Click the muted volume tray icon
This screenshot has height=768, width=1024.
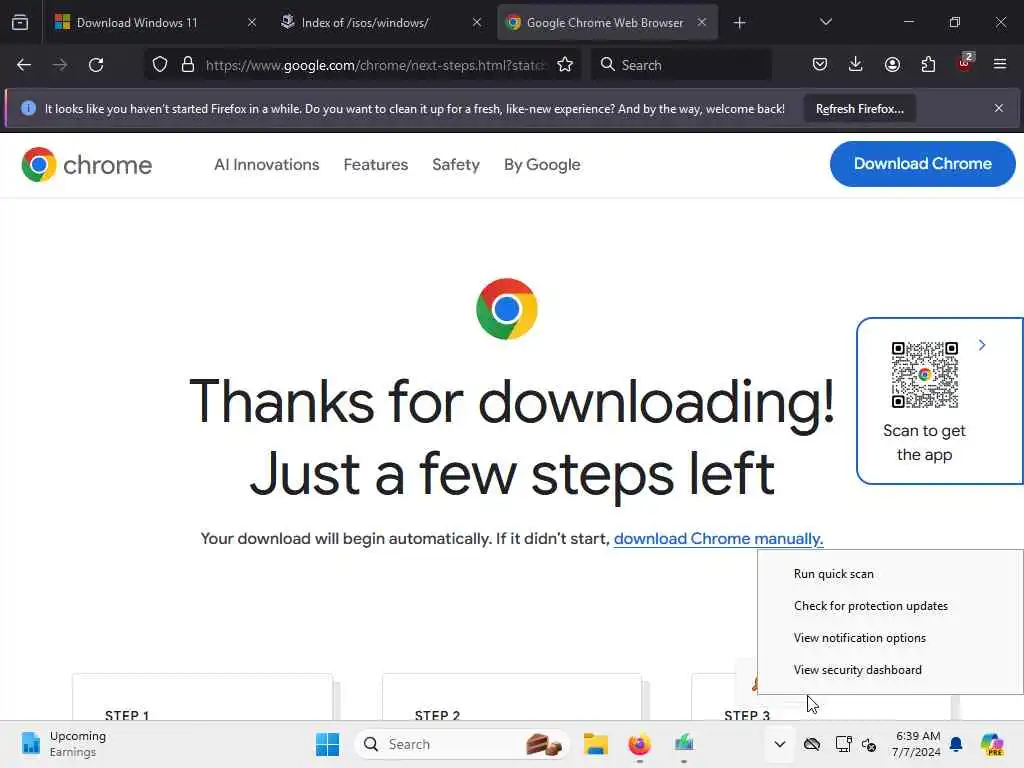click(869, 744)
